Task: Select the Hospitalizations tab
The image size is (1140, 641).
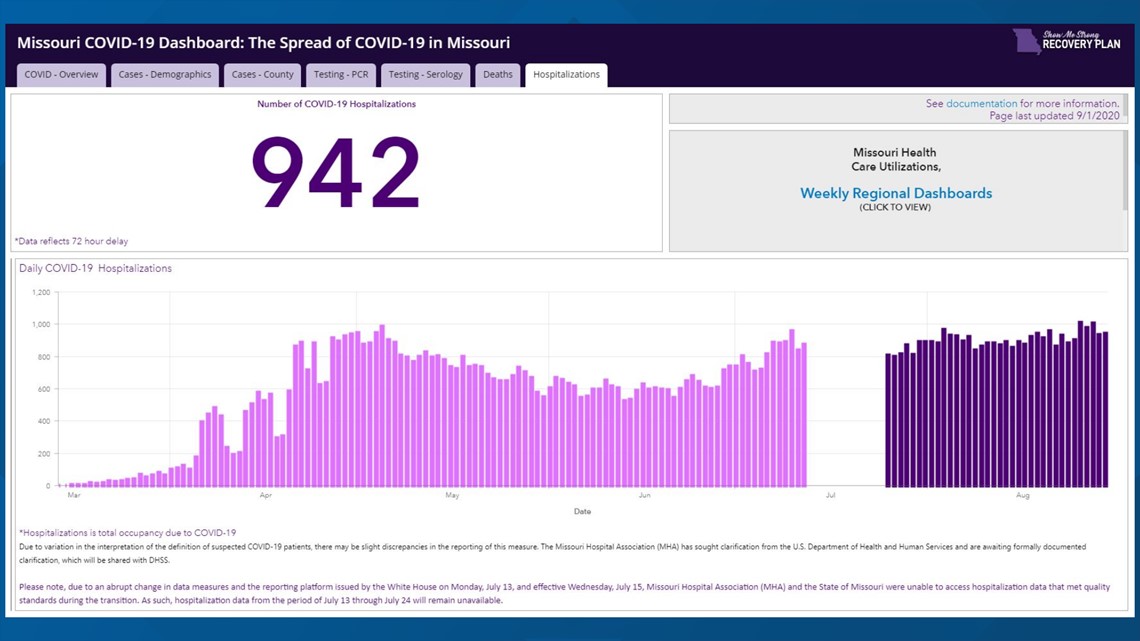Action: [x=566, y=74]
